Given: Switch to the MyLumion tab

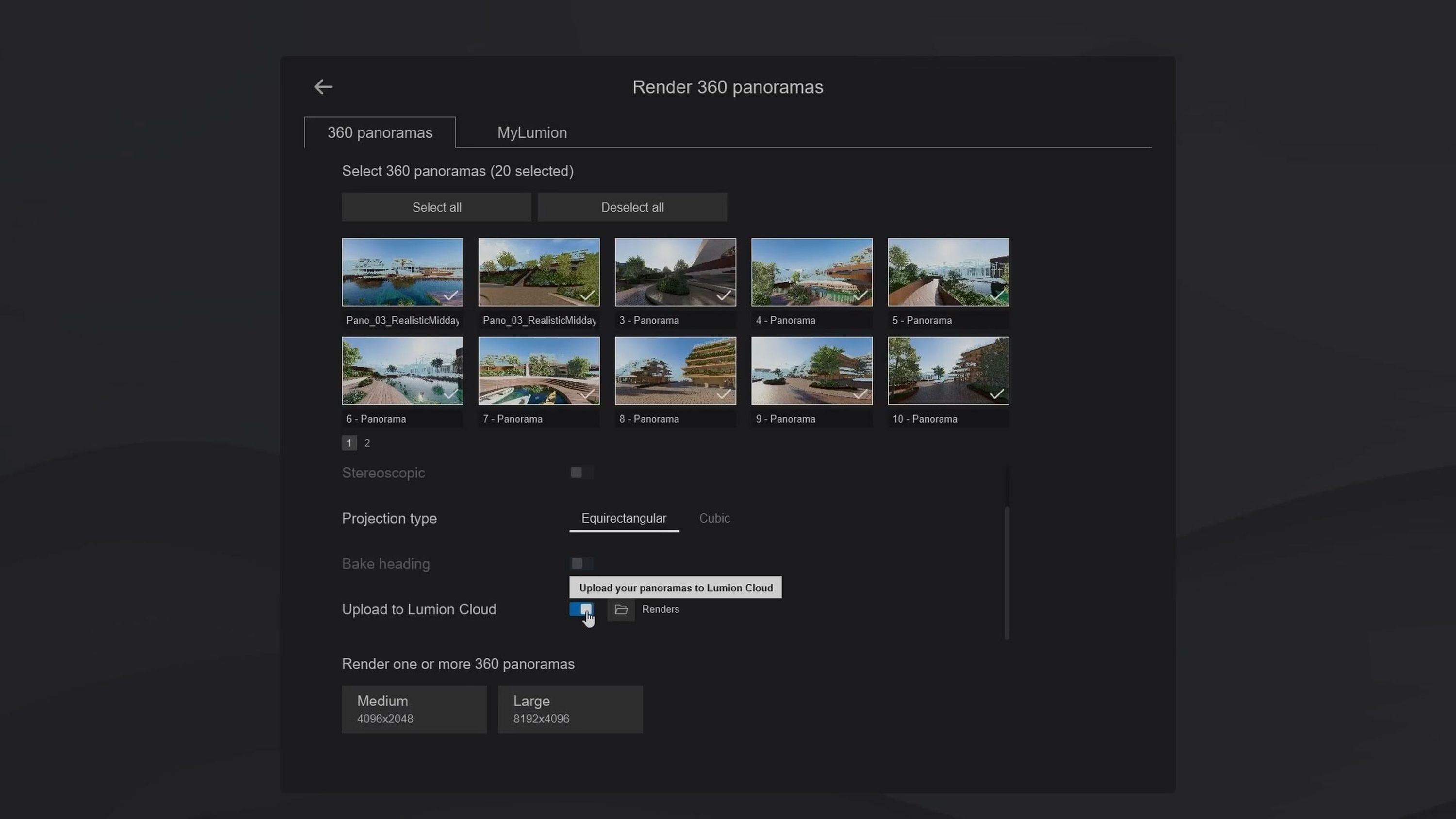Looking at the screenshot, I should (532, 133).
